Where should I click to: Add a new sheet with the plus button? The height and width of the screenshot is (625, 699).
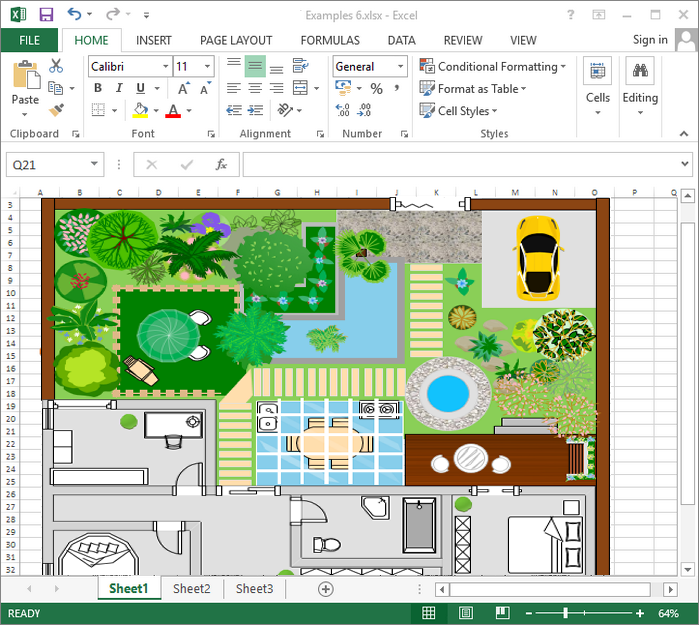click(x=325, y=589)
